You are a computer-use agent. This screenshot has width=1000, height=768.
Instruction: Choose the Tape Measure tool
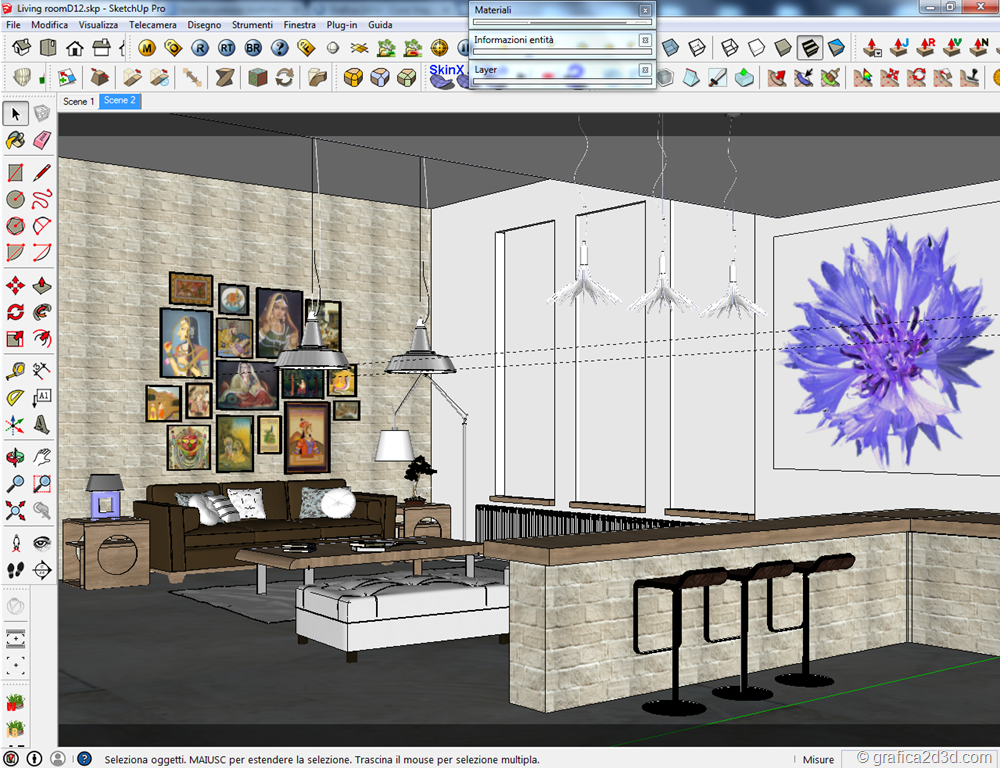point(16,371)
